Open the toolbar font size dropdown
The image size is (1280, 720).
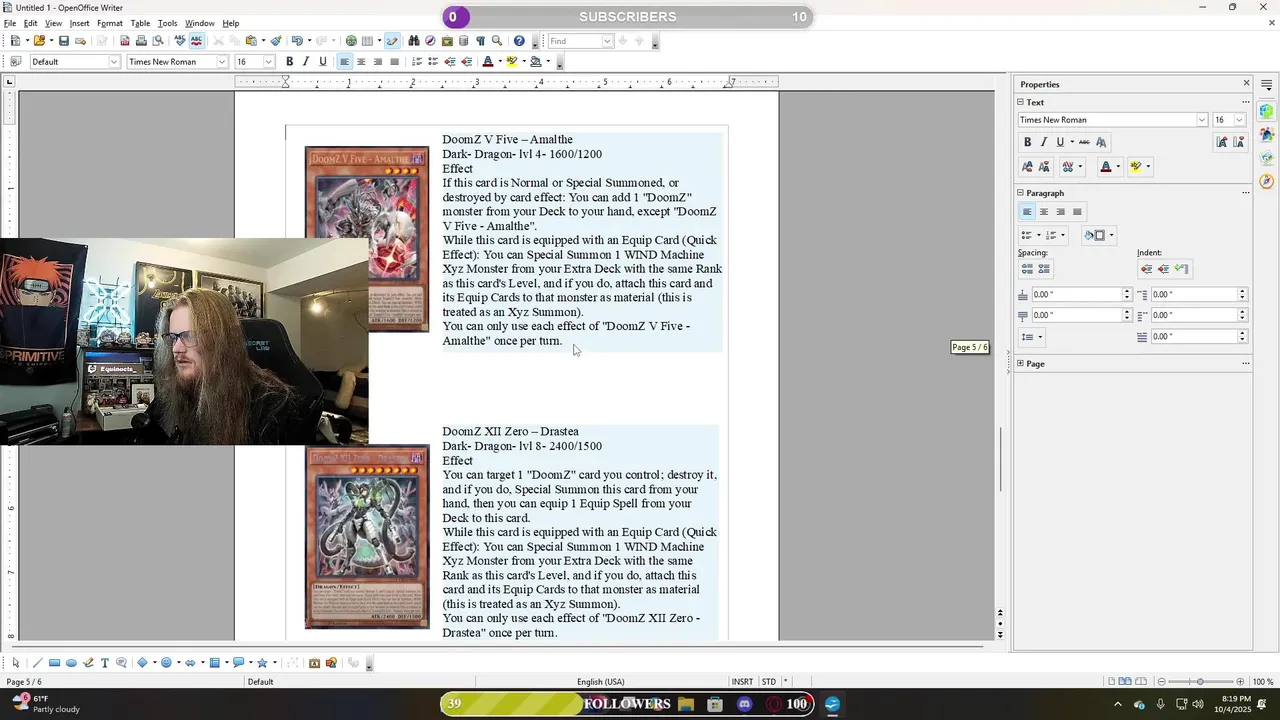click(x=268, y=62)
